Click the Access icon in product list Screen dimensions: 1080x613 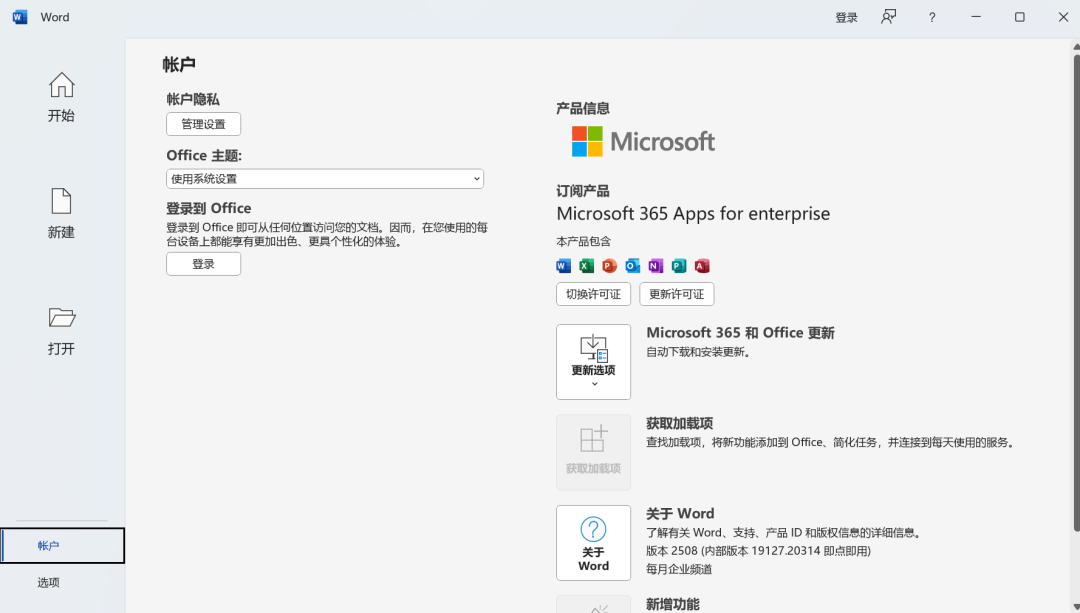[x=702, y=266]
